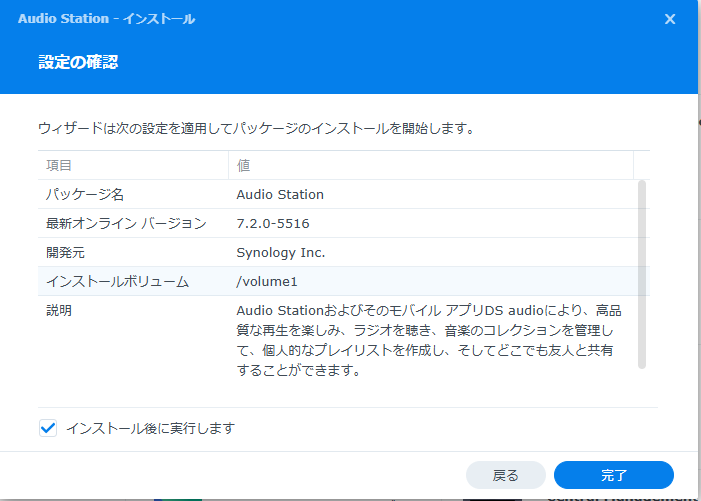
Task: Click the package description text
Action: [x=428, y=341]
